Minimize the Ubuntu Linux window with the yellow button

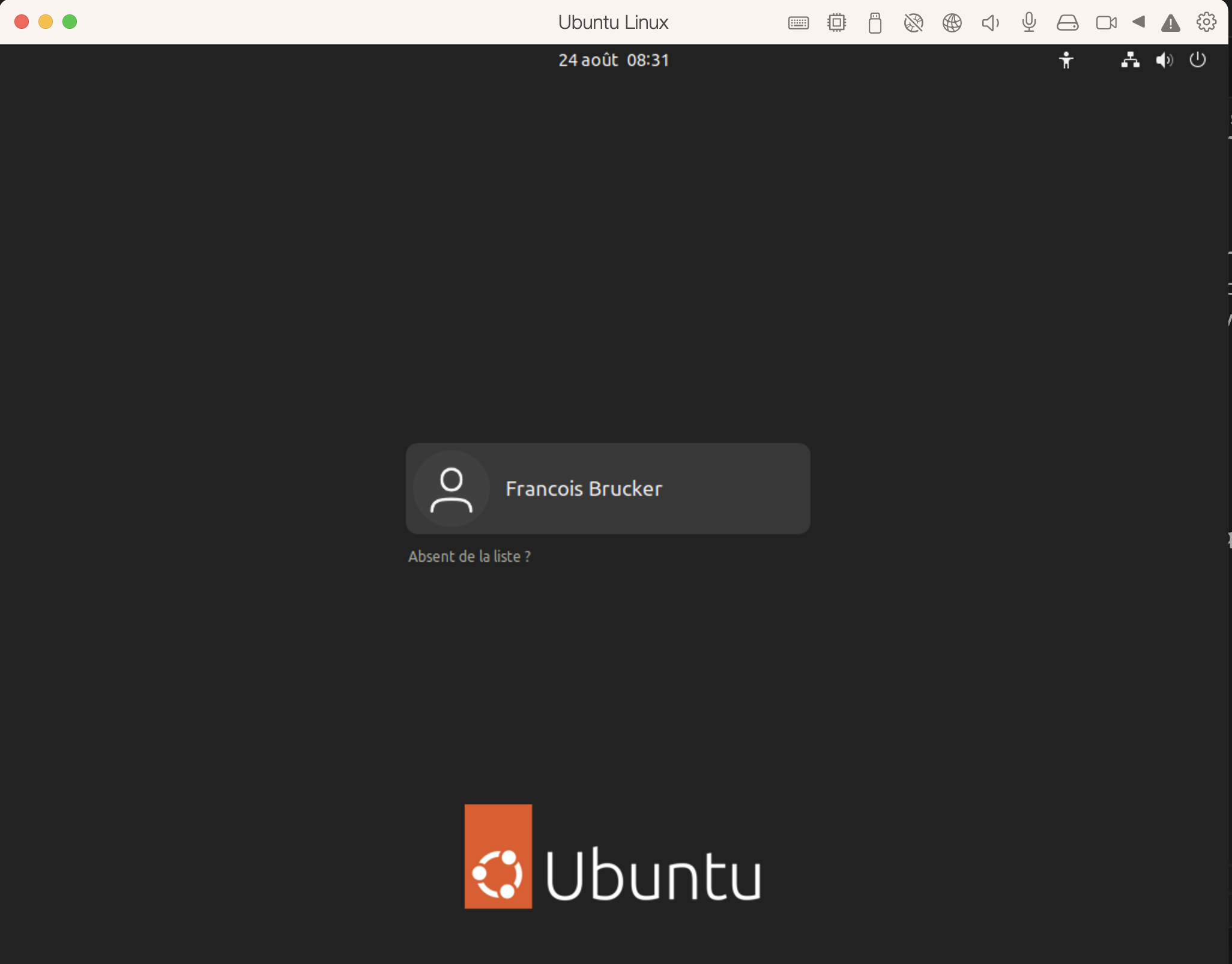[46, 22]
